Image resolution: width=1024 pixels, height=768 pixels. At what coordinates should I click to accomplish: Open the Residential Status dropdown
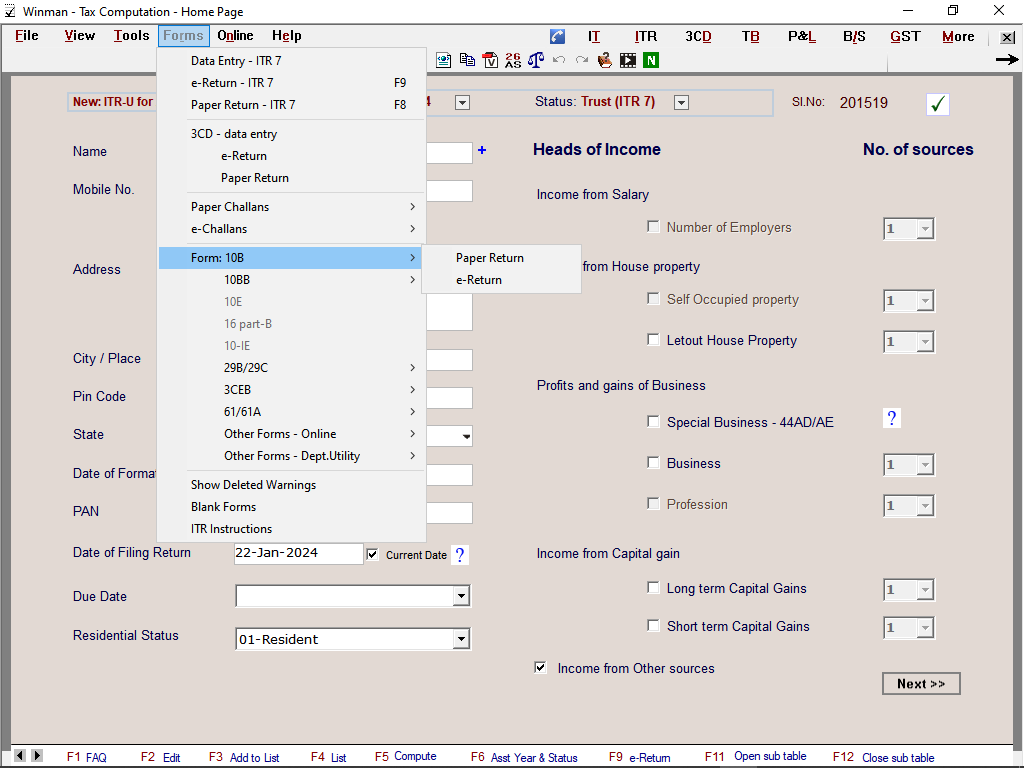pyautogui.click(x=461, y=639)
